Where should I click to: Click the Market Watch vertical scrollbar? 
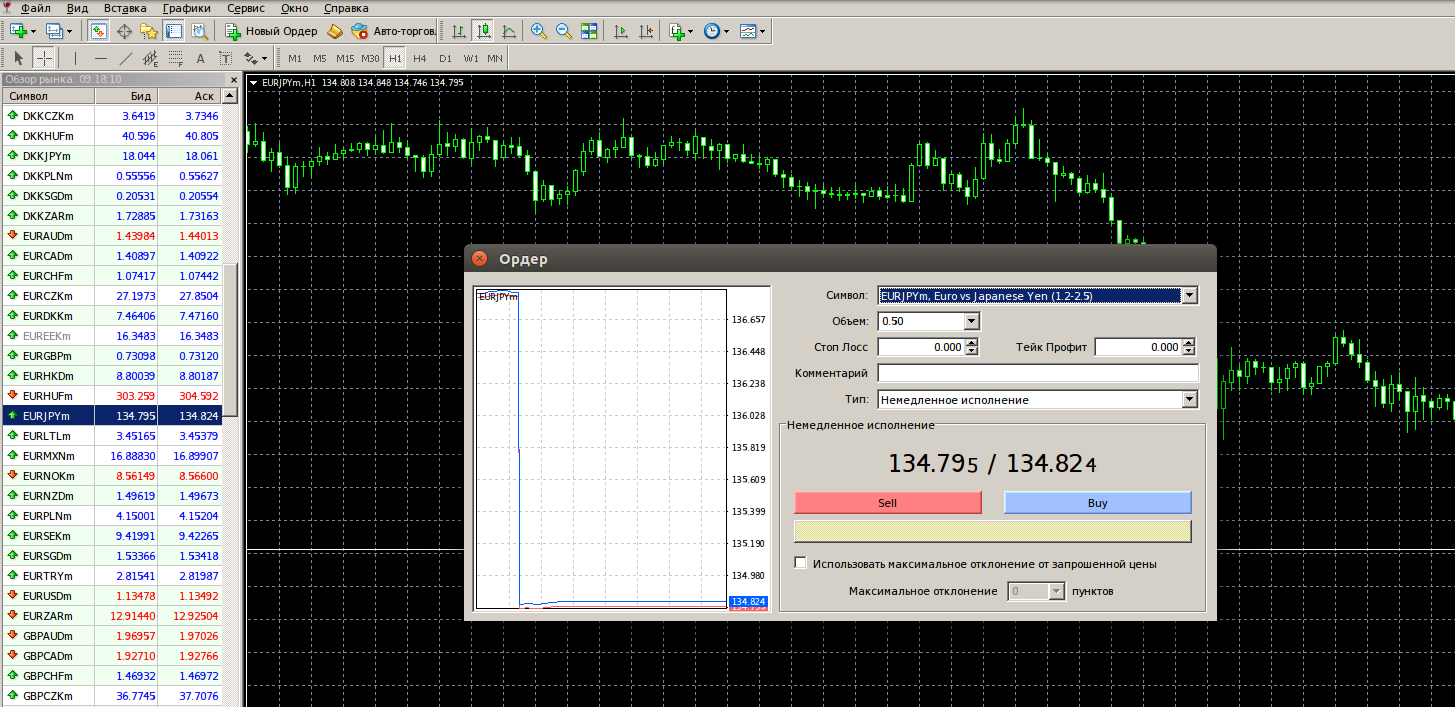click(x=230, y=340)
